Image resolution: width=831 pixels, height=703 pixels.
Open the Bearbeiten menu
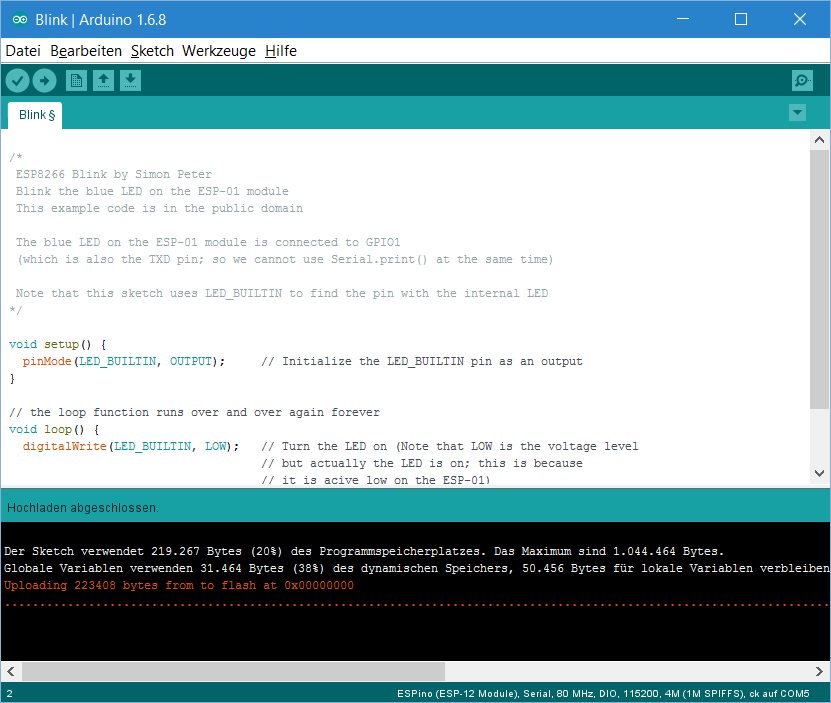(x=86, y=51)
